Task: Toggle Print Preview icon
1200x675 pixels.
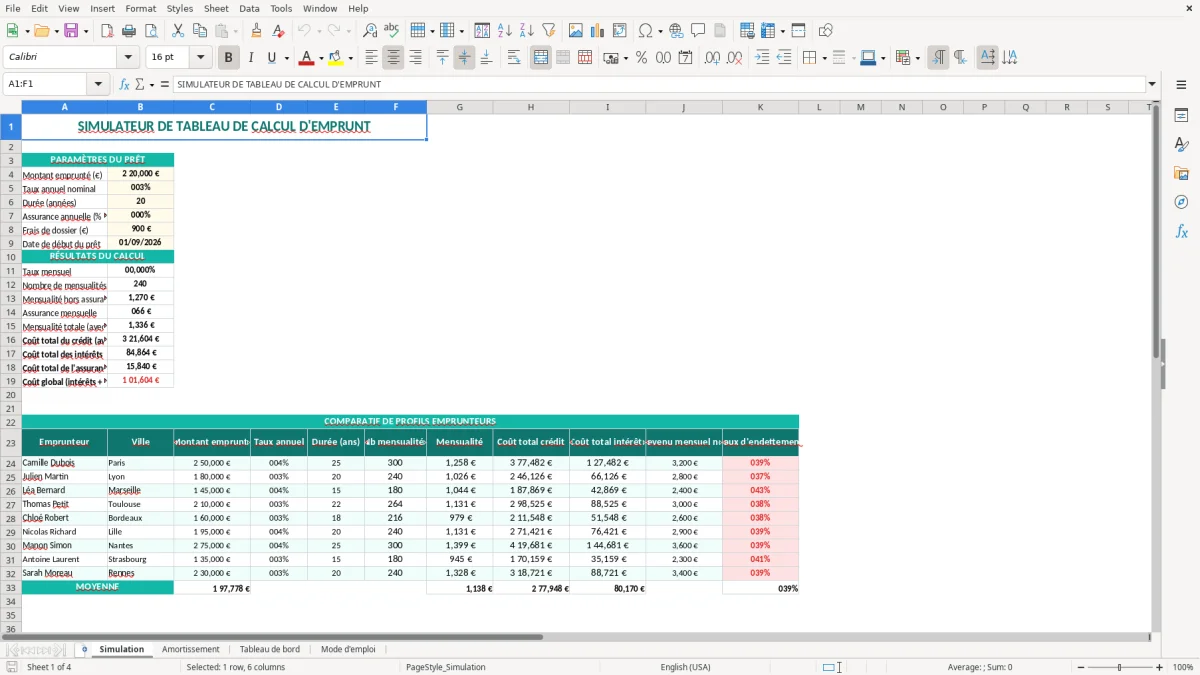Action: 150,31
